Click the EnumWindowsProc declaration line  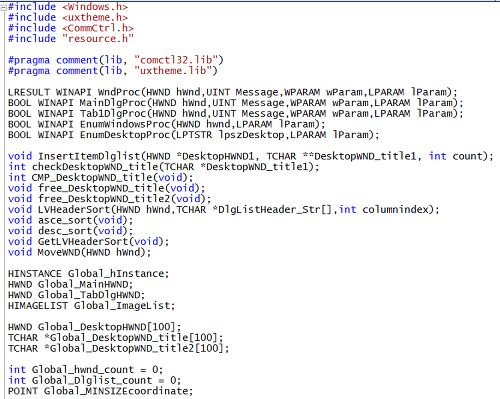click(167, 124)
